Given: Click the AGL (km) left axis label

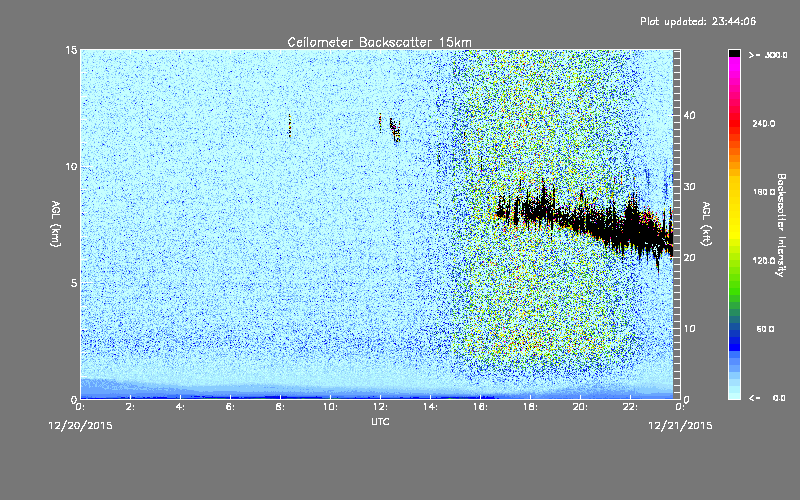Looking at the screenshot, I should pos(56,223).
